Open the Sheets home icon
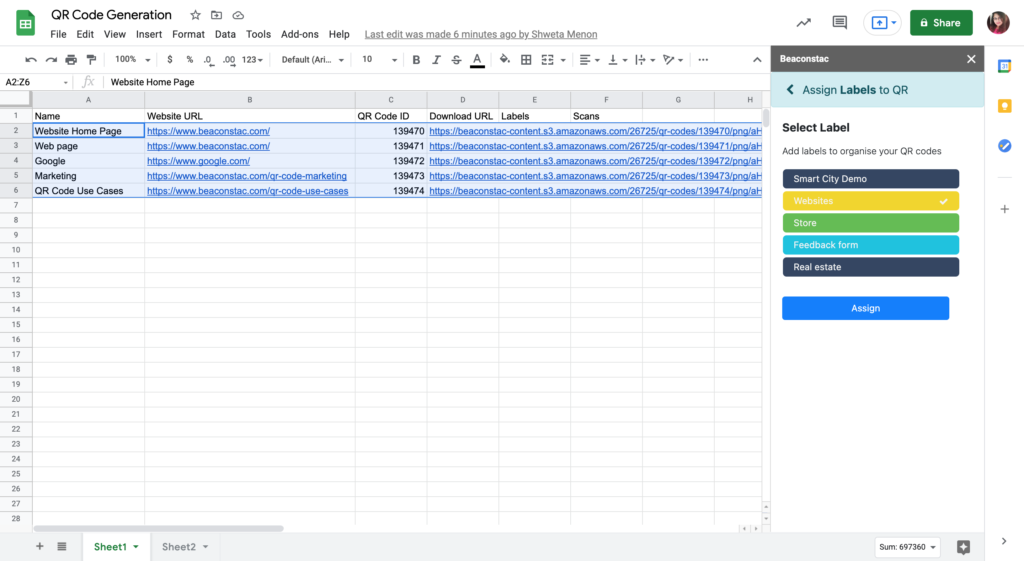Screen dimensions: 1024x561 (25, 23)
